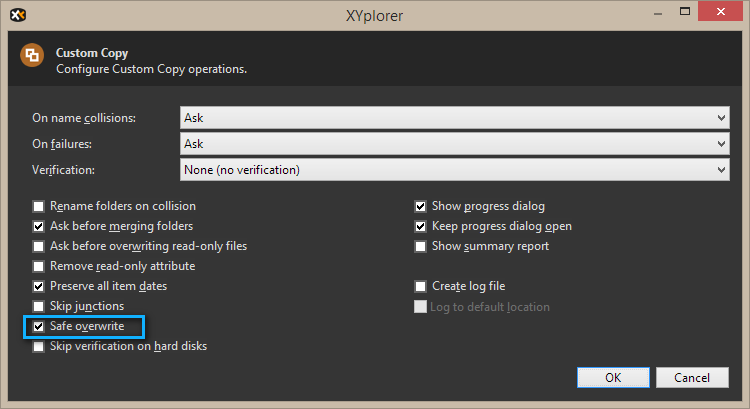Open the Verification dropdown
The width and height of the screenshot is (750, 409).
(454, 170)
